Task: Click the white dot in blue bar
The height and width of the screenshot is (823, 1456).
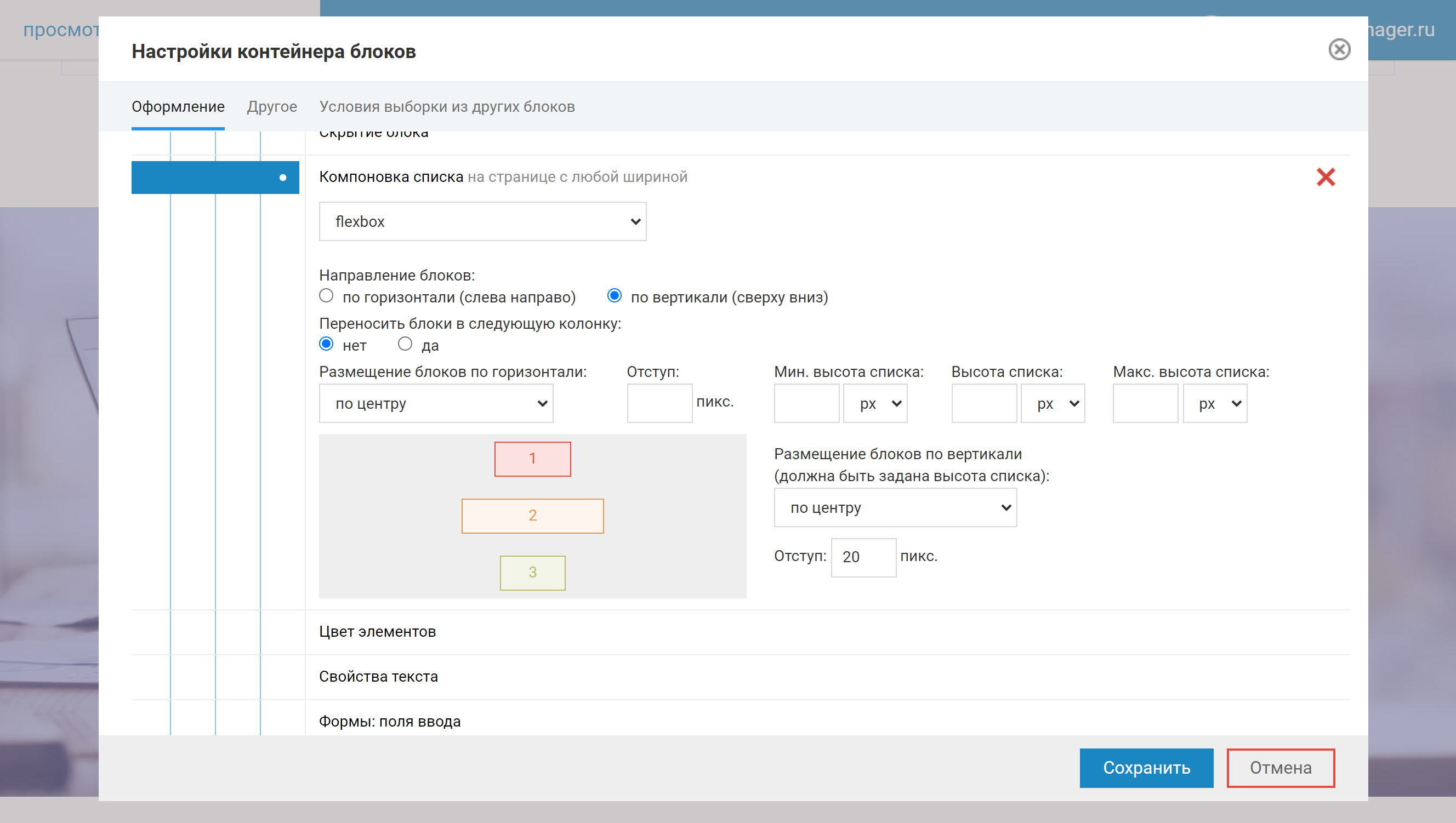Action: tap(283, 178)
